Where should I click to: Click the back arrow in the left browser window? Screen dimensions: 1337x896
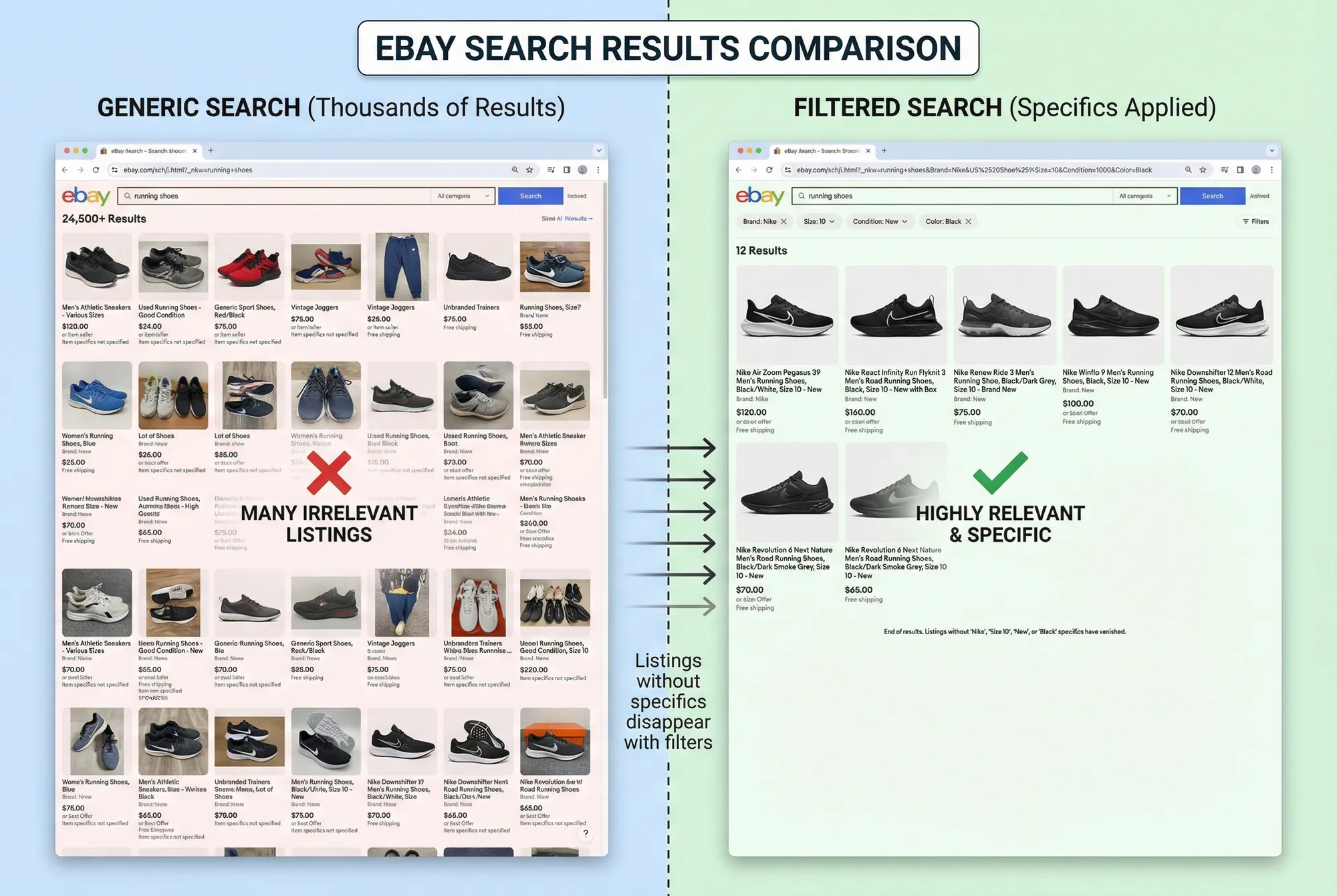pos(65,170)
